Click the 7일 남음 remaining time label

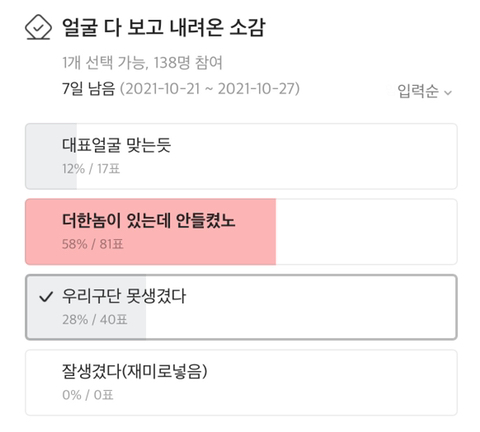[88, 89]
